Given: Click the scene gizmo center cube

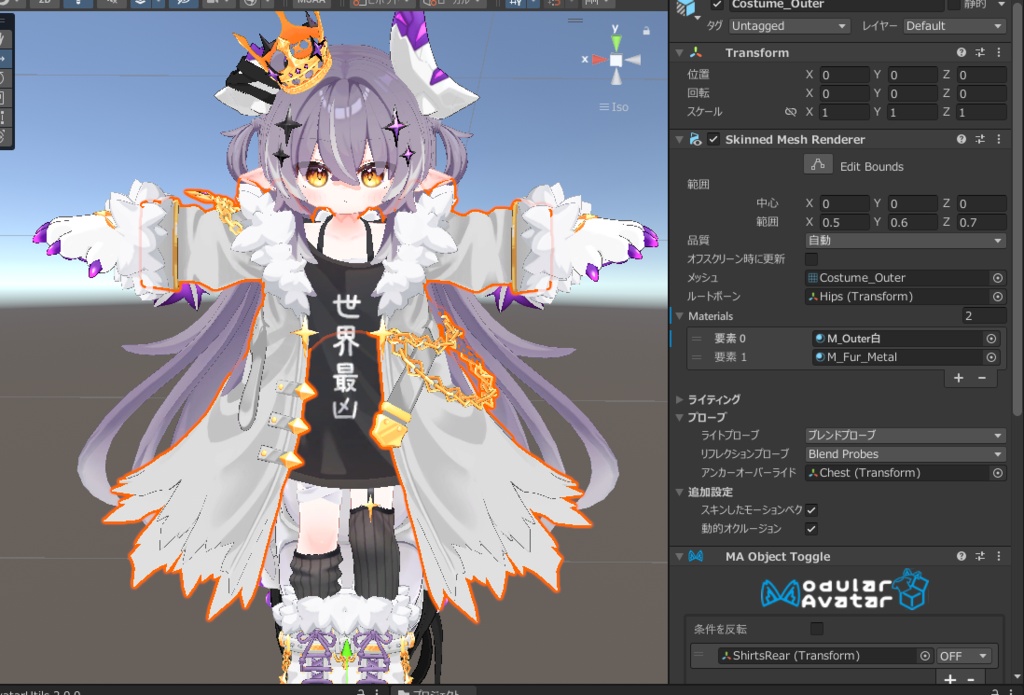Looking at the screenshot, I should [x=616, y=60].
